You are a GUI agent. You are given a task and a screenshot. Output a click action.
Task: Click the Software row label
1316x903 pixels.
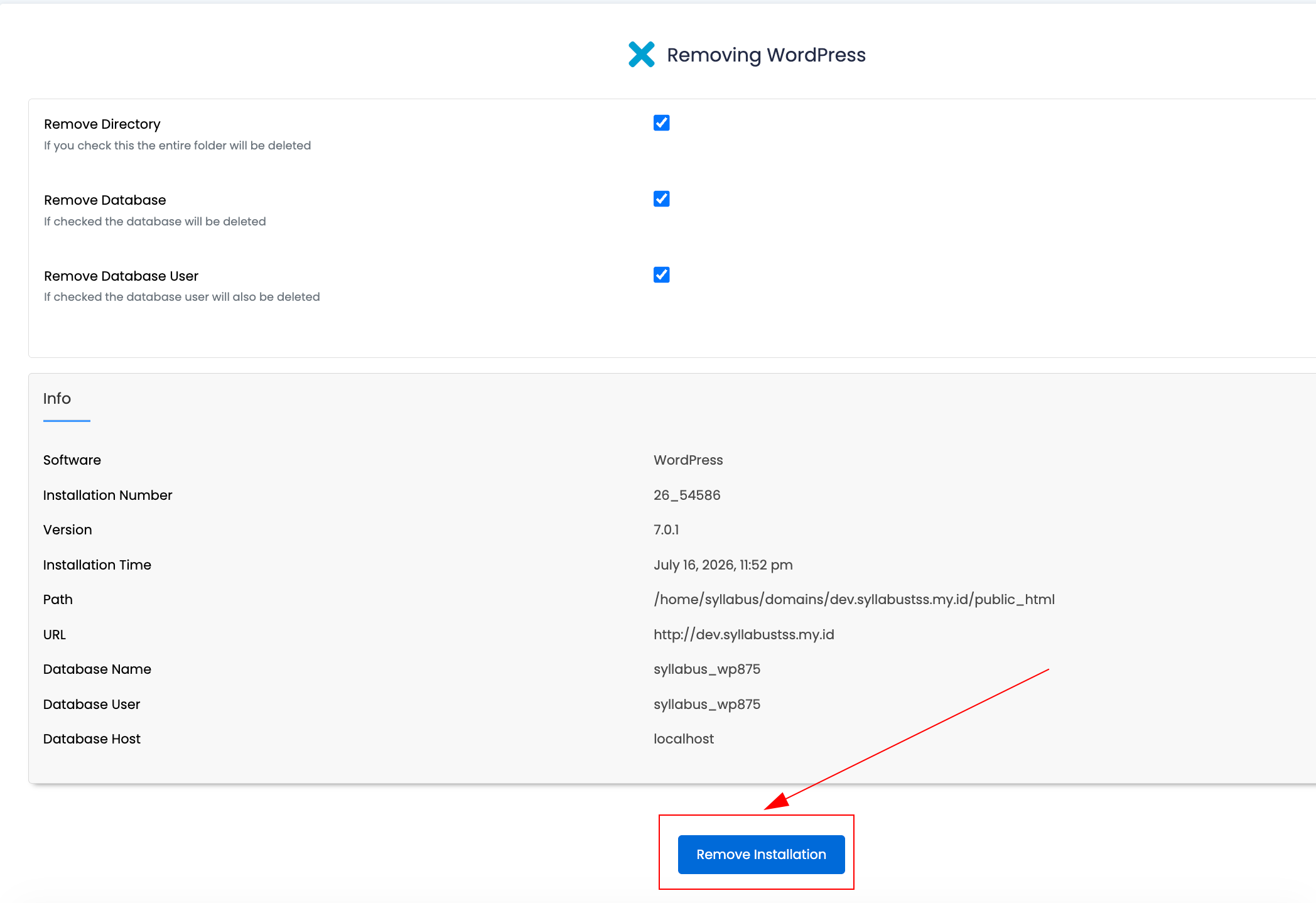72,460
